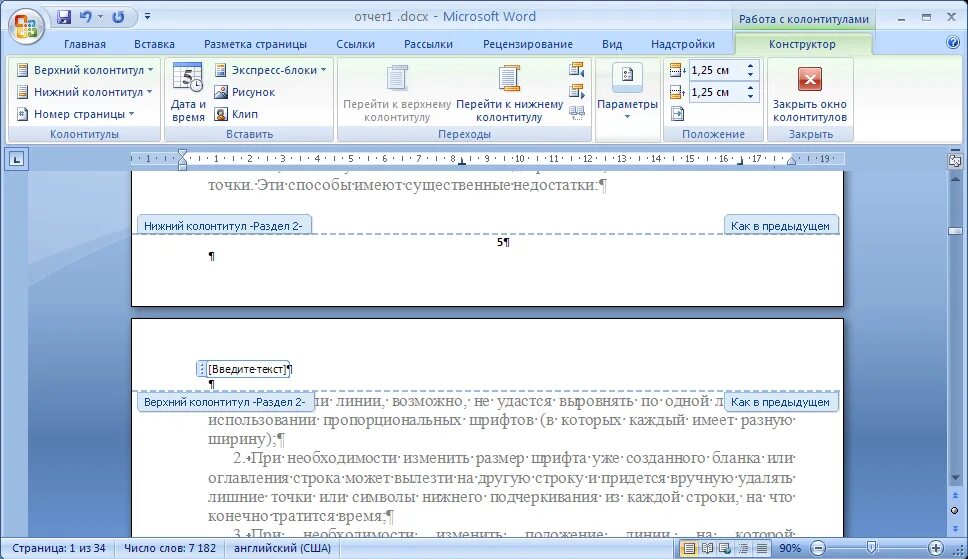
Task: Save the document with the floppy icon
Action: (x=64, y=17)
